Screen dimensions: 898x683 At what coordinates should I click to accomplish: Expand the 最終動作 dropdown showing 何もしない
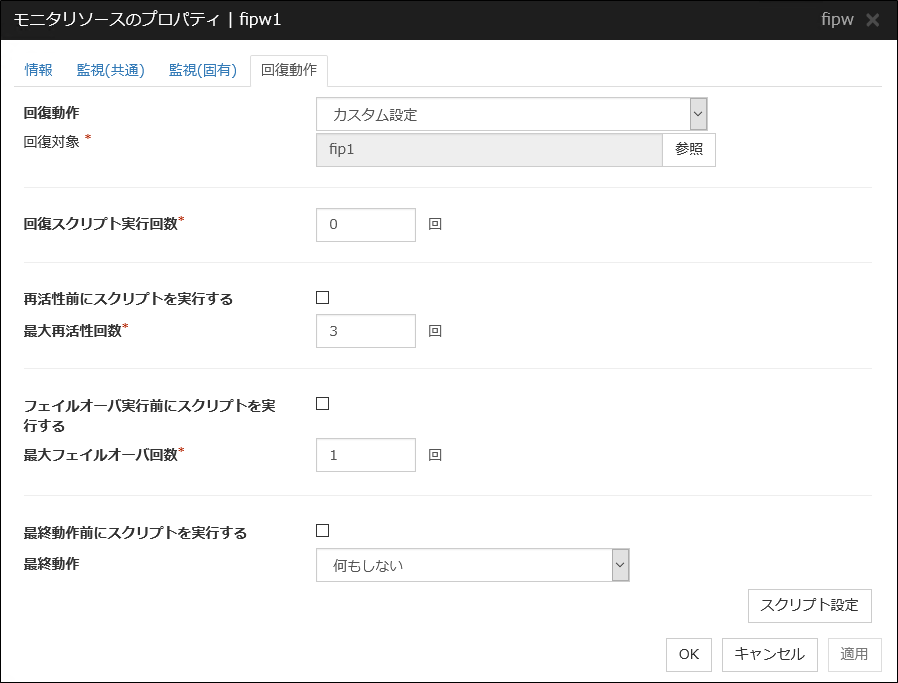460,567
